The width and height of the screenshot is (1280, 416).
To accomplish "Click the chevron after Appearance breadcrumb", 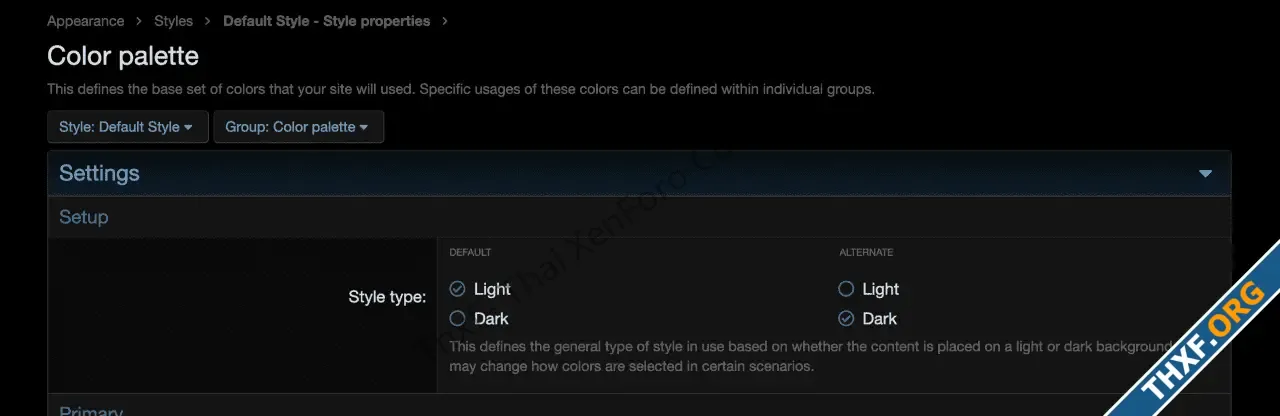I will pyautogui.click(x=139, y=21).
